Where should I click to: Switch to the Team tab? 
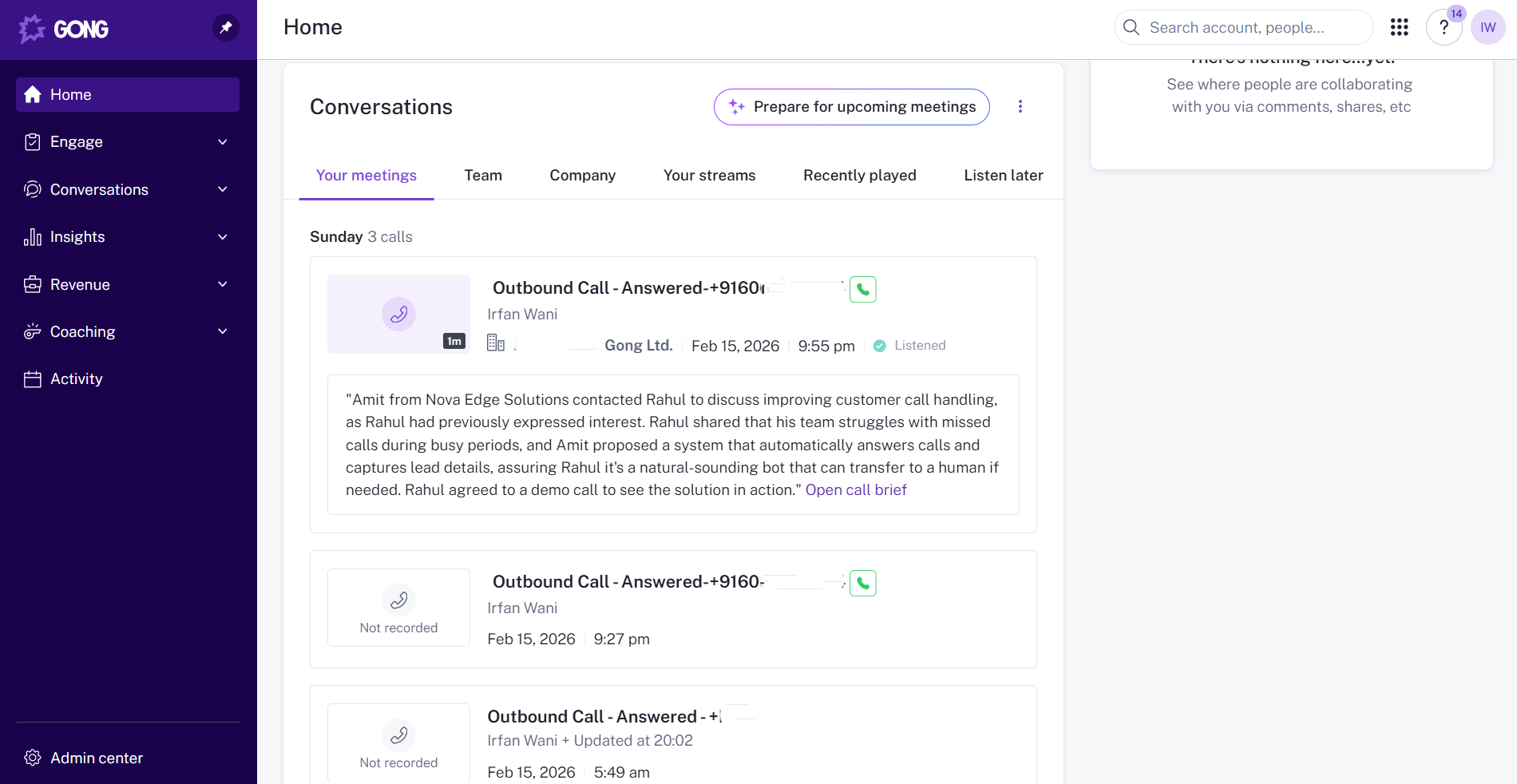pos(483,176)
